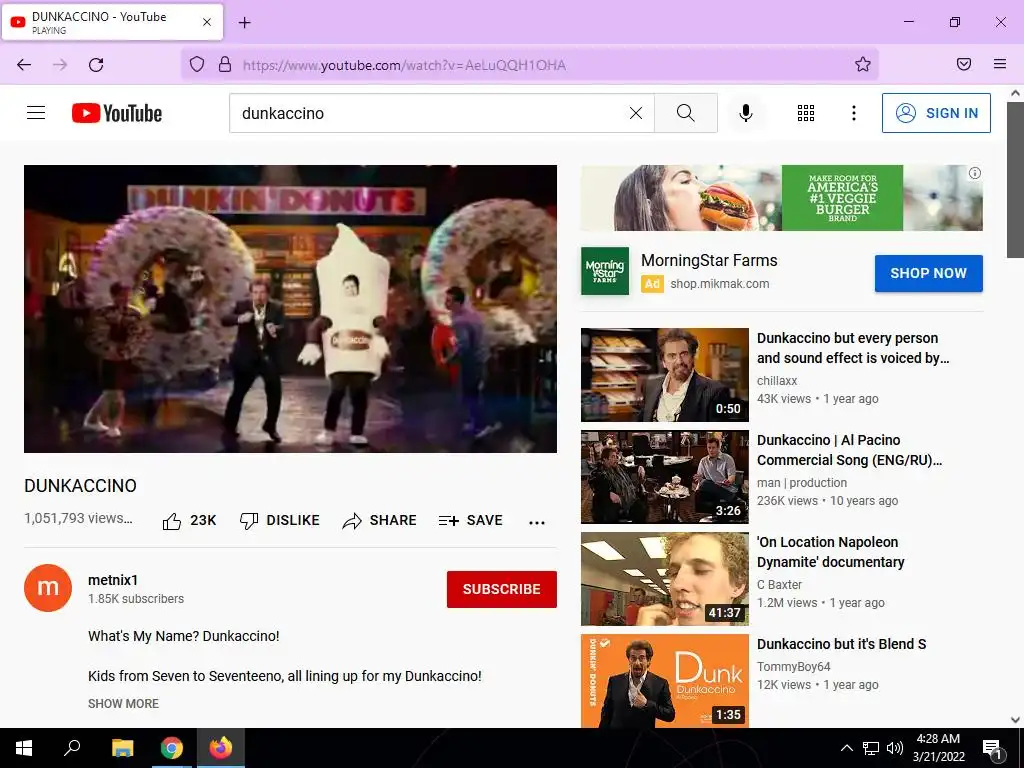The width and height of the screenshot is (1024, 768).
Task: Show hidden system tray icons
Action: [846, 748]
